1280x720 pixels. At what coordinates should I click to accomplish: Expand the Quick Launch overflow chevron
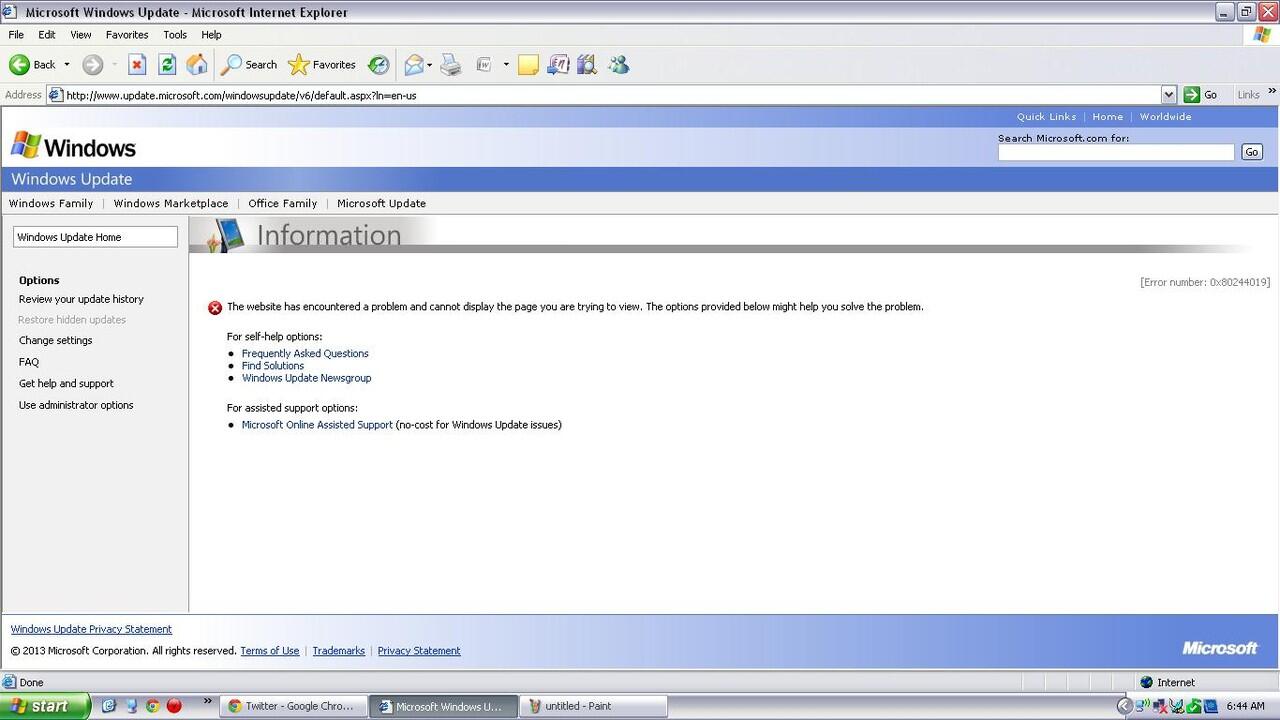coord(207,701)
